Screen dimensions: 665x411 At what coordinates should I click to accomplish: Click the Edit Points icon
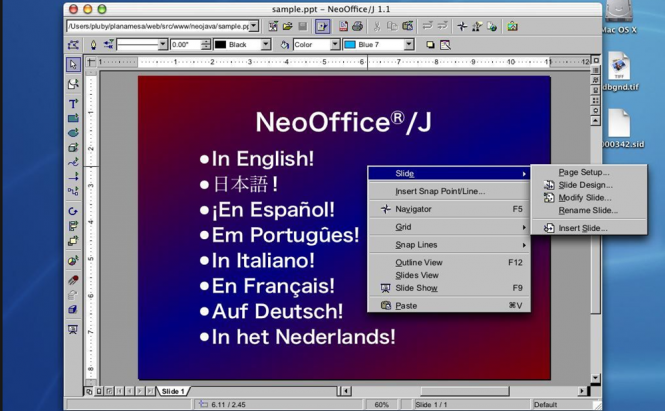click(x=73, y=45)
